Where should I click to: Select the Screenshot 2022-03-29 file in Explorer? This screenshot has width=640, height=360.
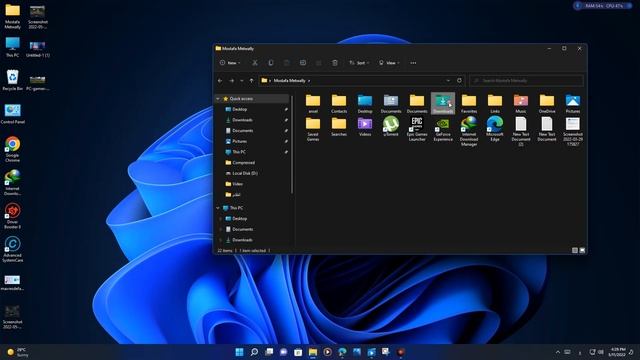click(573, 131)
